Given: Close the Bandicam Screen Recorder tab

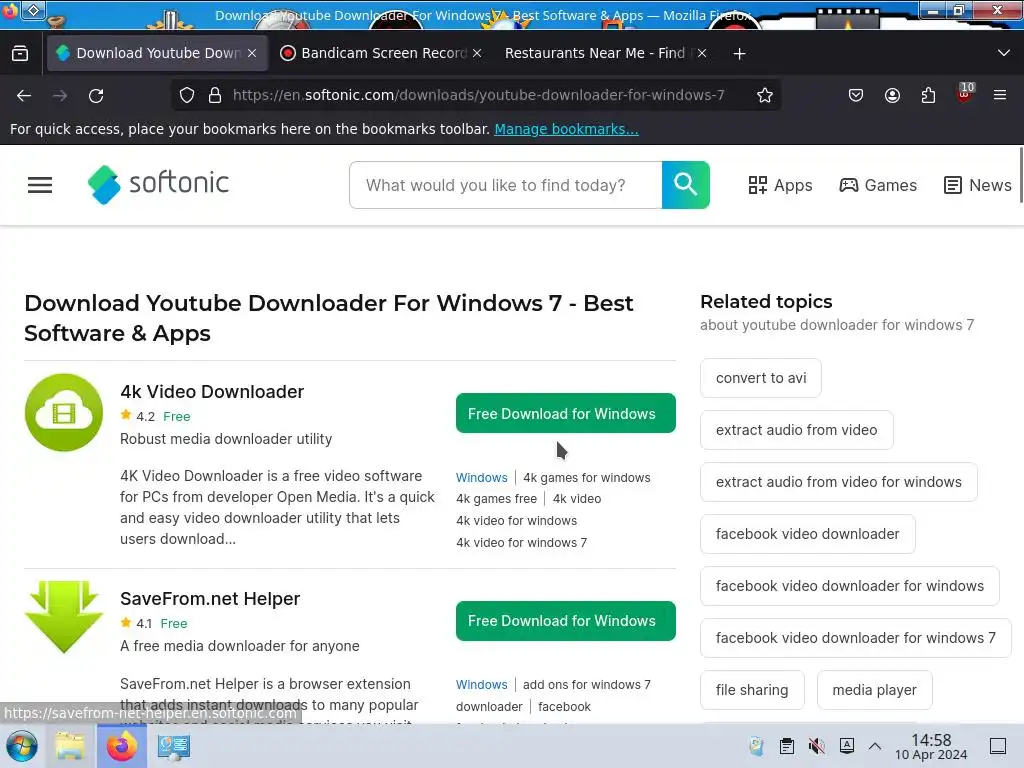Looking at the screenshot, I should (x=477, y=54).
